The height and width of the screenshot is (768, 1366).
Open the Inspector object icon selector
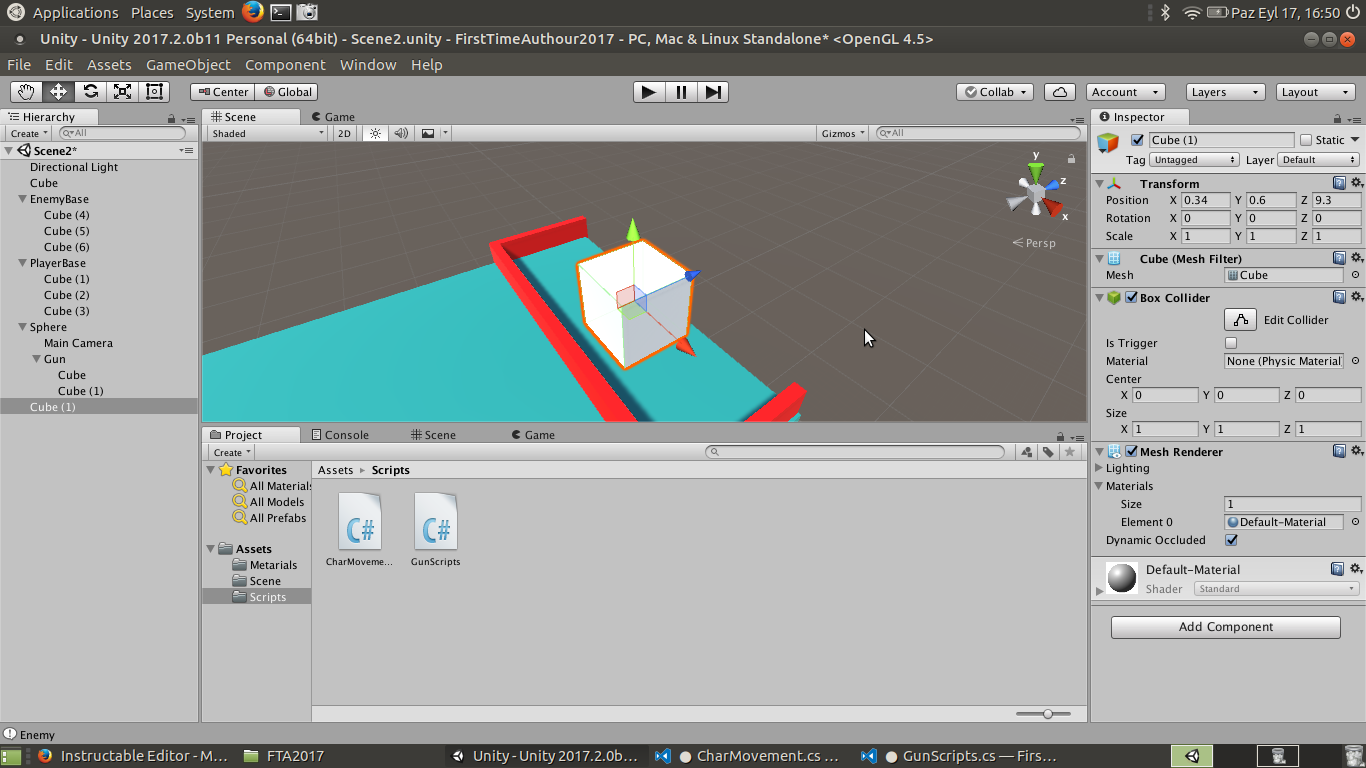coord(1108,143)
